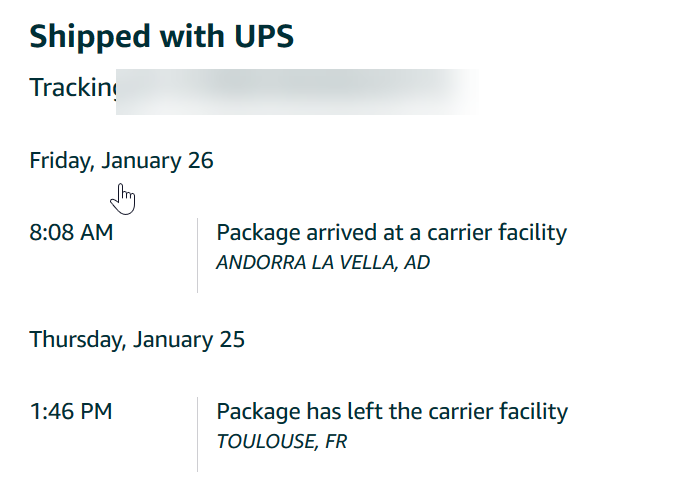Click the 1:46 PM timestamp

tap(70, 411)
